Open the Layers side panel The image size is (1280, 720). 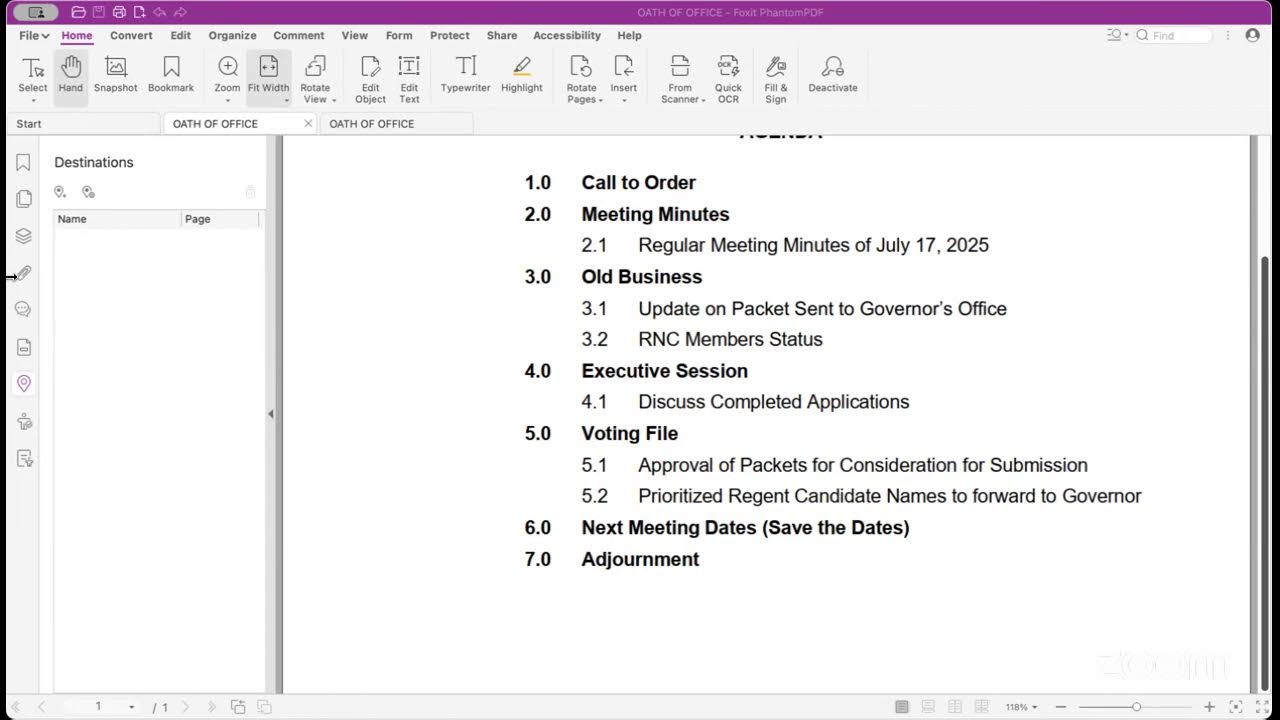[24, 236]
